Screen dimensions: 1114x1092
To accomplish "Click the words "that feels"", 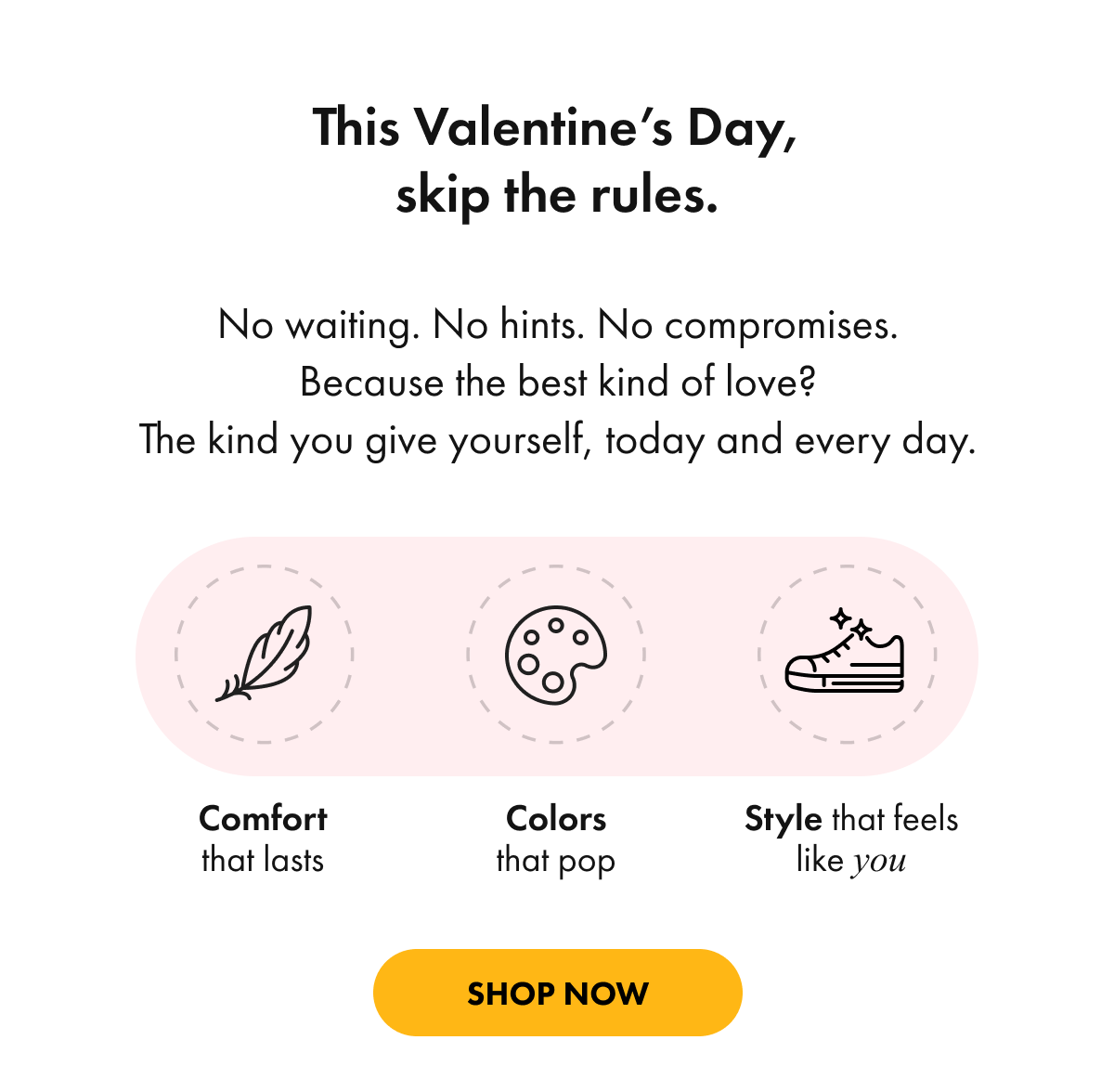I will pyautogui.click(x=895, y=819).
